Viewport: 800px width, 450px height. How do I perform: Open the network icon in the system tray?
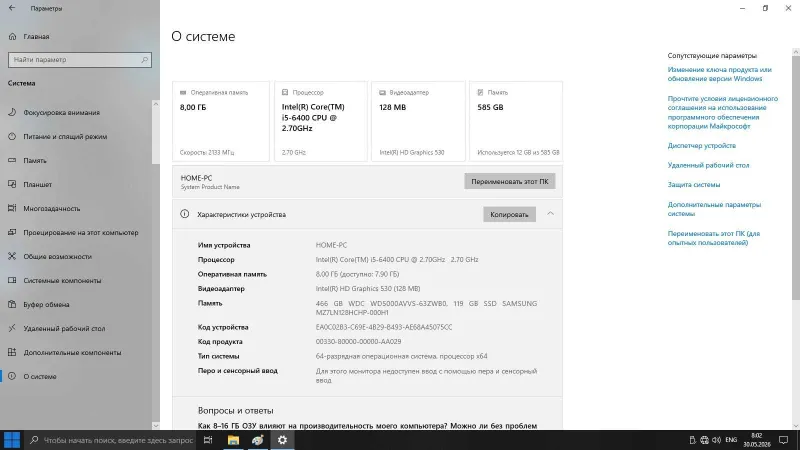coord(705,440)
